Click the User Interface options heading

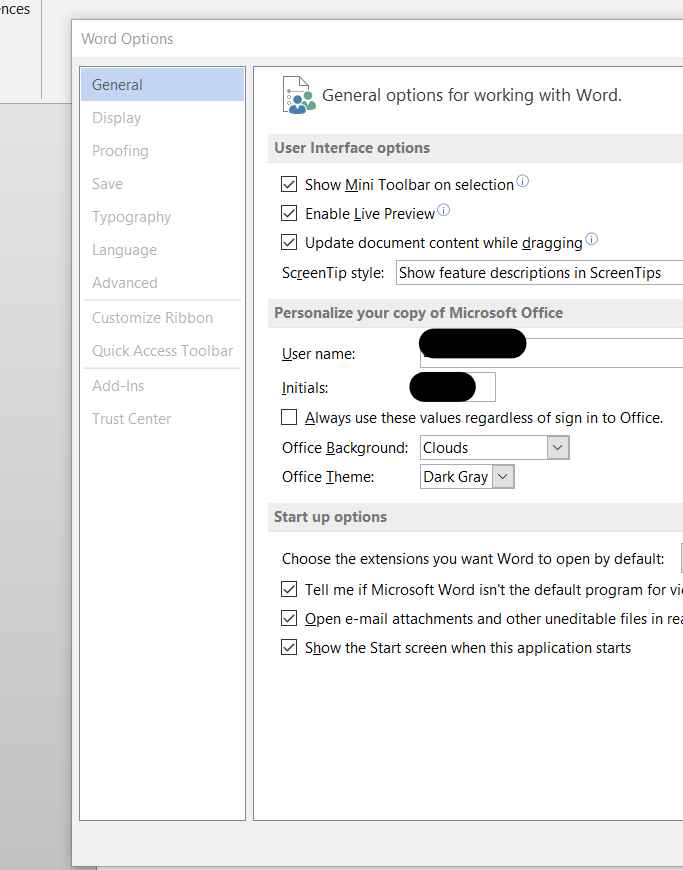(x=352, y=148)
